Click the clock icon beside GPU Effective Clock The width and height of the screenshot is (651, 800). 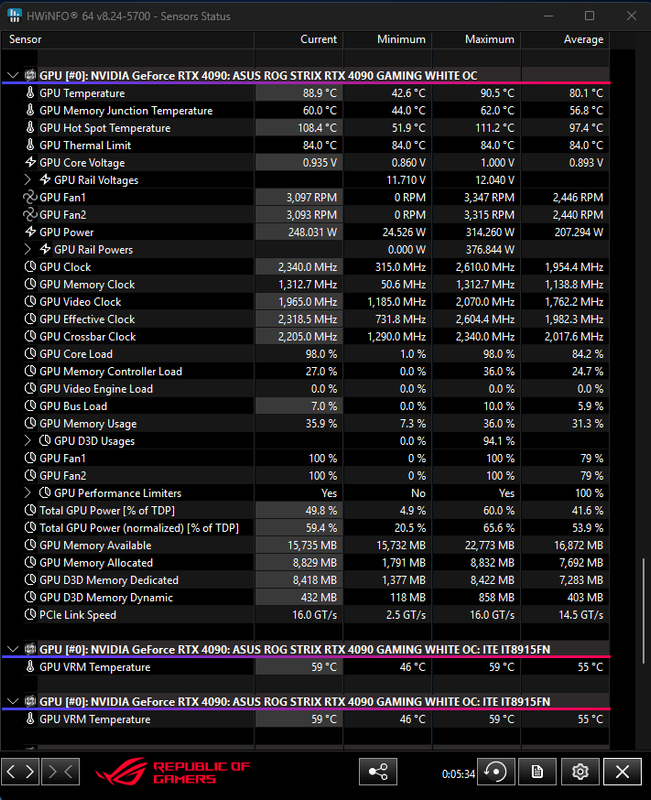(x=30, y=319)
